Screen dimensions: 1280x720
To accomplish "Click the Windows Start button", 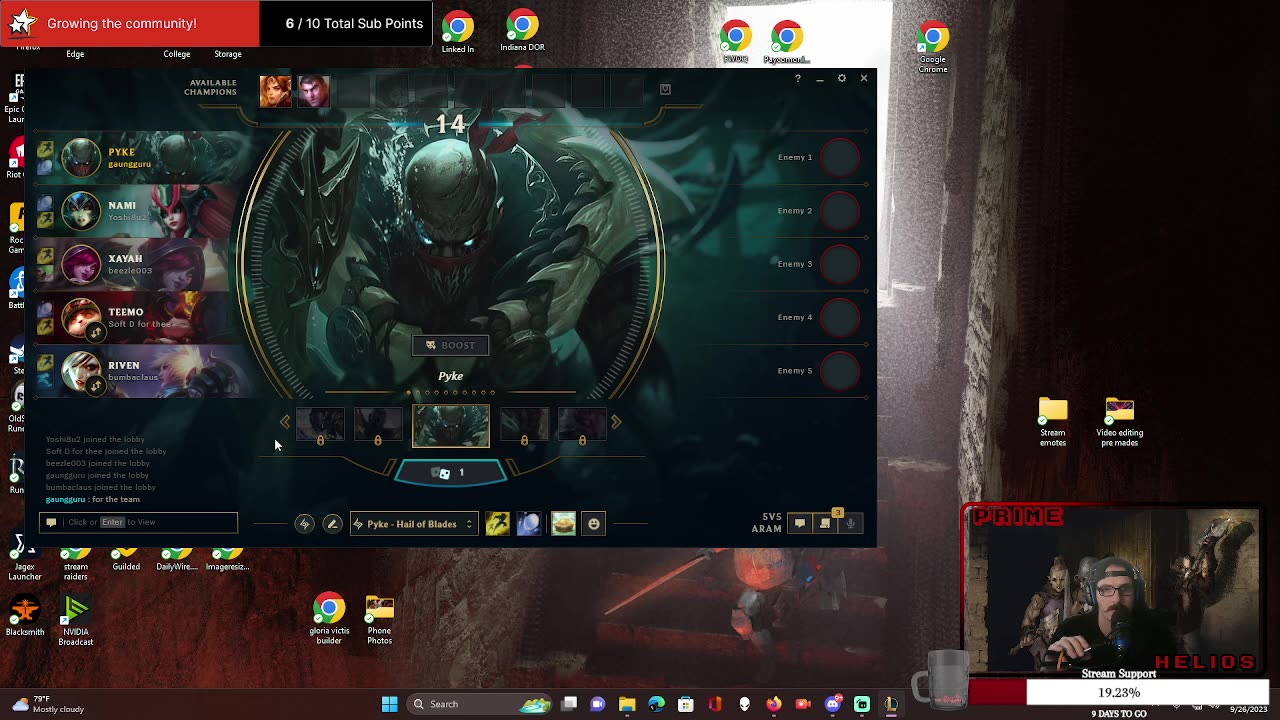I will point(390,704).
